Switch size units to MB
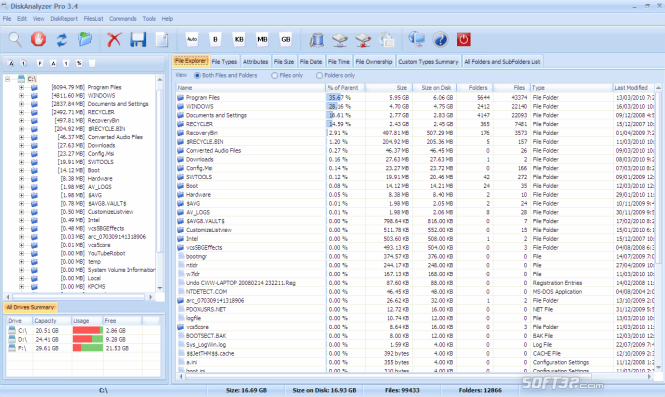Screen dimensions: 665x397 (x=263, y=39)
